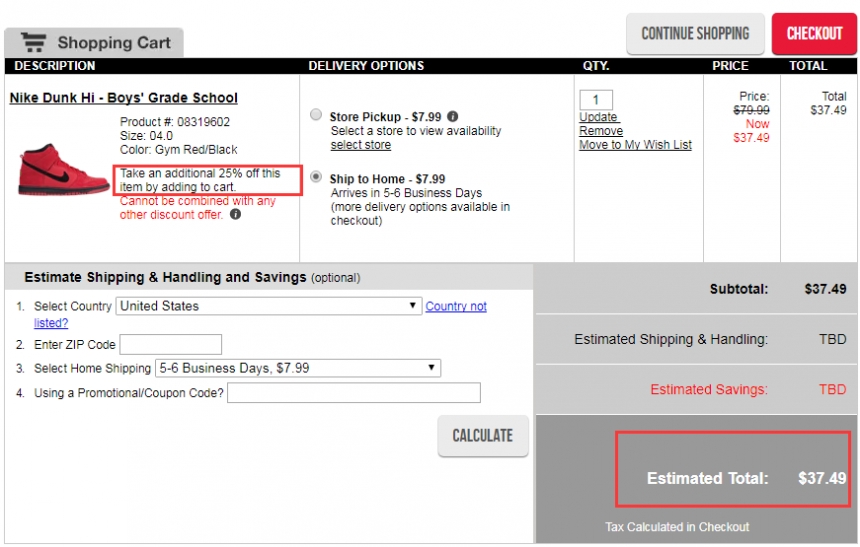This screenshot has width=860, height=547.
Task: Click the quantity input field
Action: coord(596,100)
